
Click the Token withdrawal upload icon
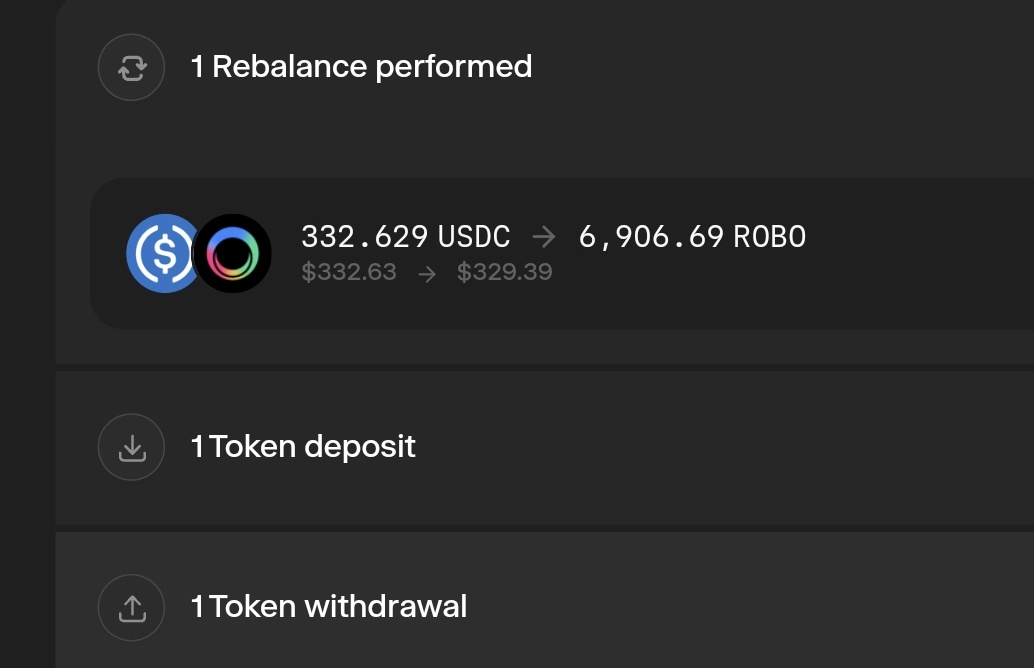click(131, 607)
